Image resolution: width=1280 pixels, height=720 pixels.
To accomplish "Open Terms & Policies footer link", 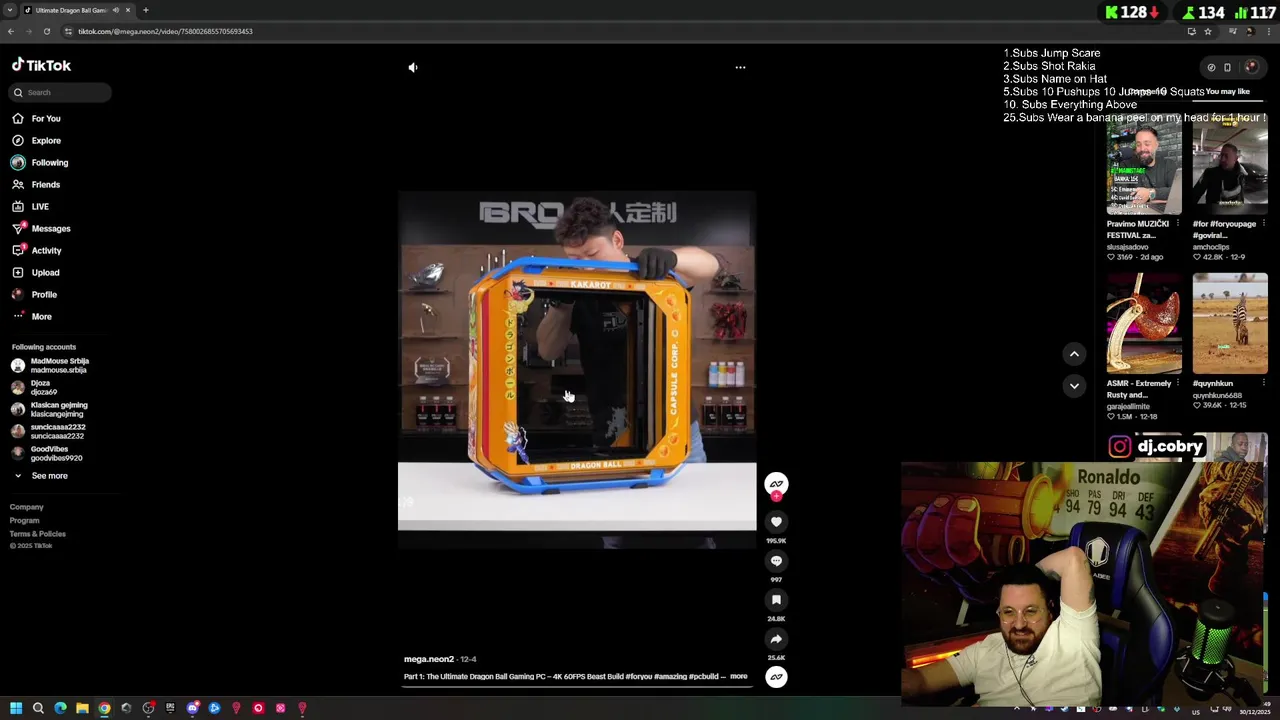I will click(x=38, y=534).
